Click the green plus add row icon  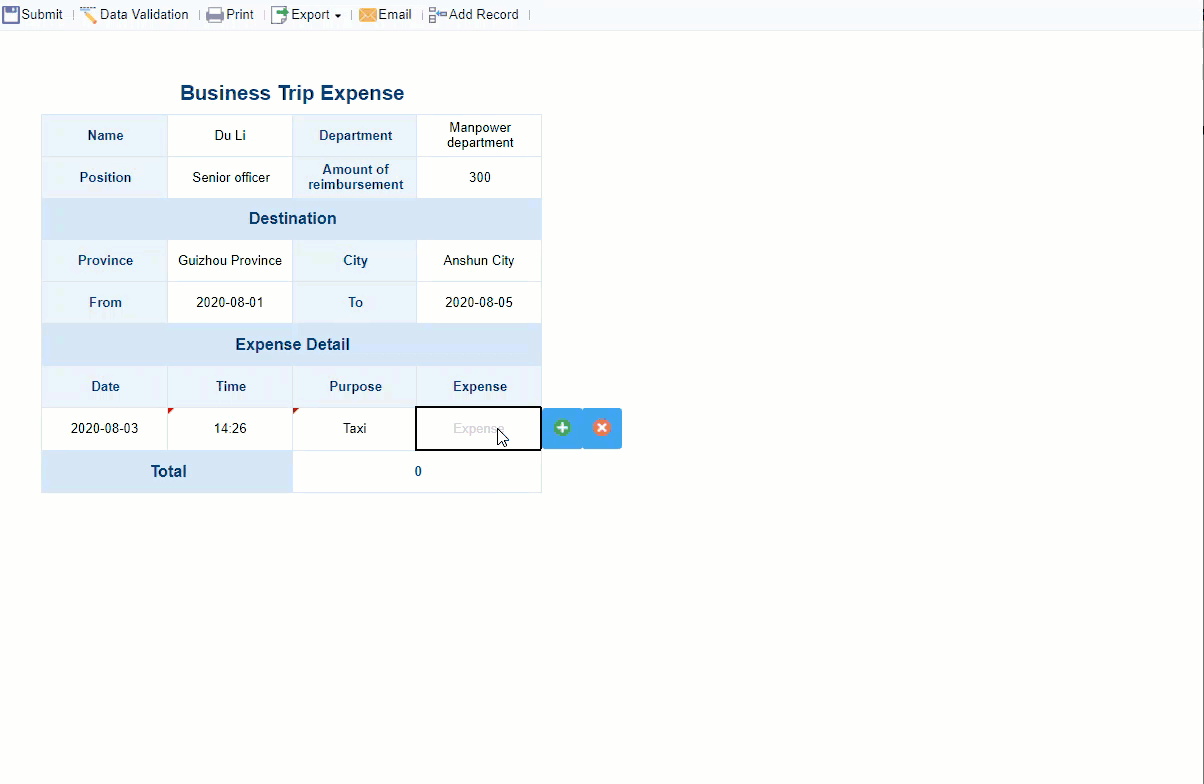click(562, 428)
